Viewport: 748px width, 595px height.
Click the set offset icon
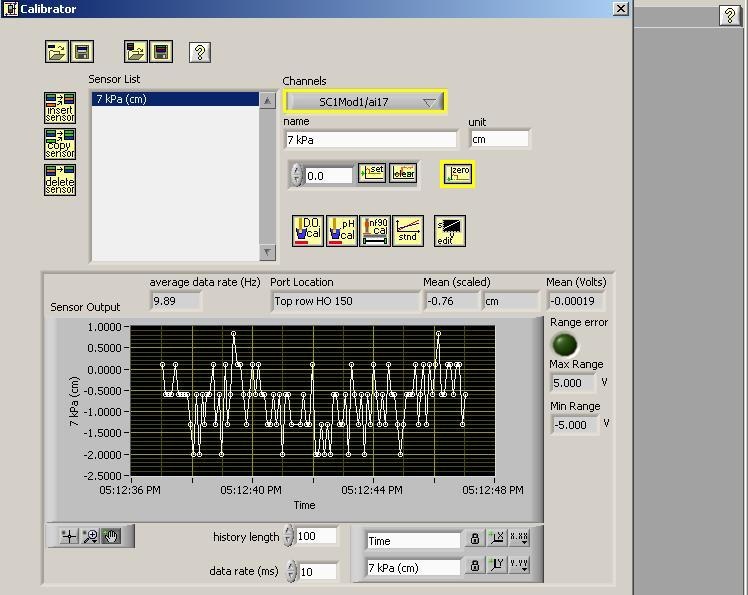tap(372, 173)
